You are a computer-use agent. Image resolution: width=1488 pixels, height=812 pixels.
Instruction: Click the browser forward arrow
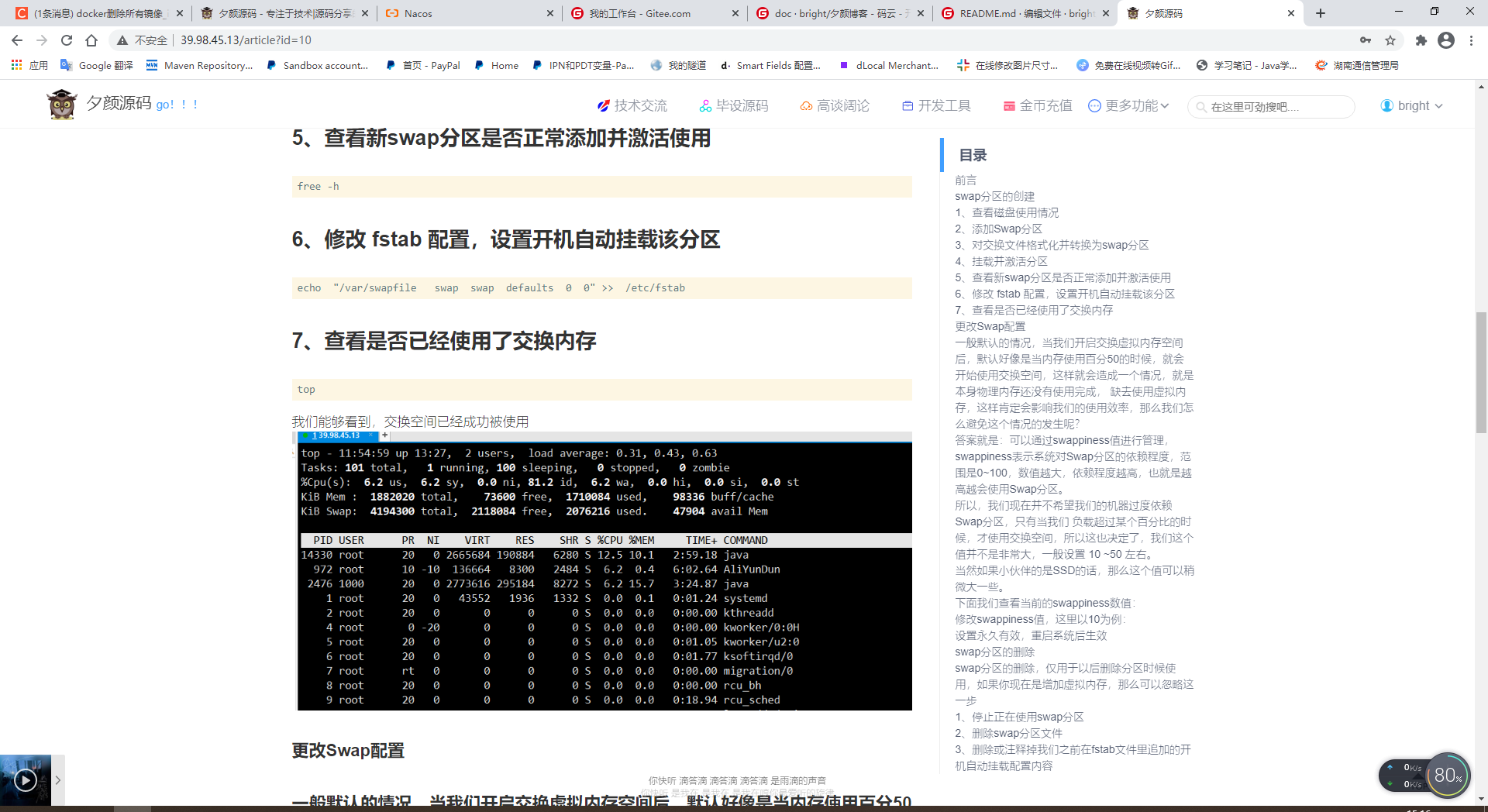point(42,40)
